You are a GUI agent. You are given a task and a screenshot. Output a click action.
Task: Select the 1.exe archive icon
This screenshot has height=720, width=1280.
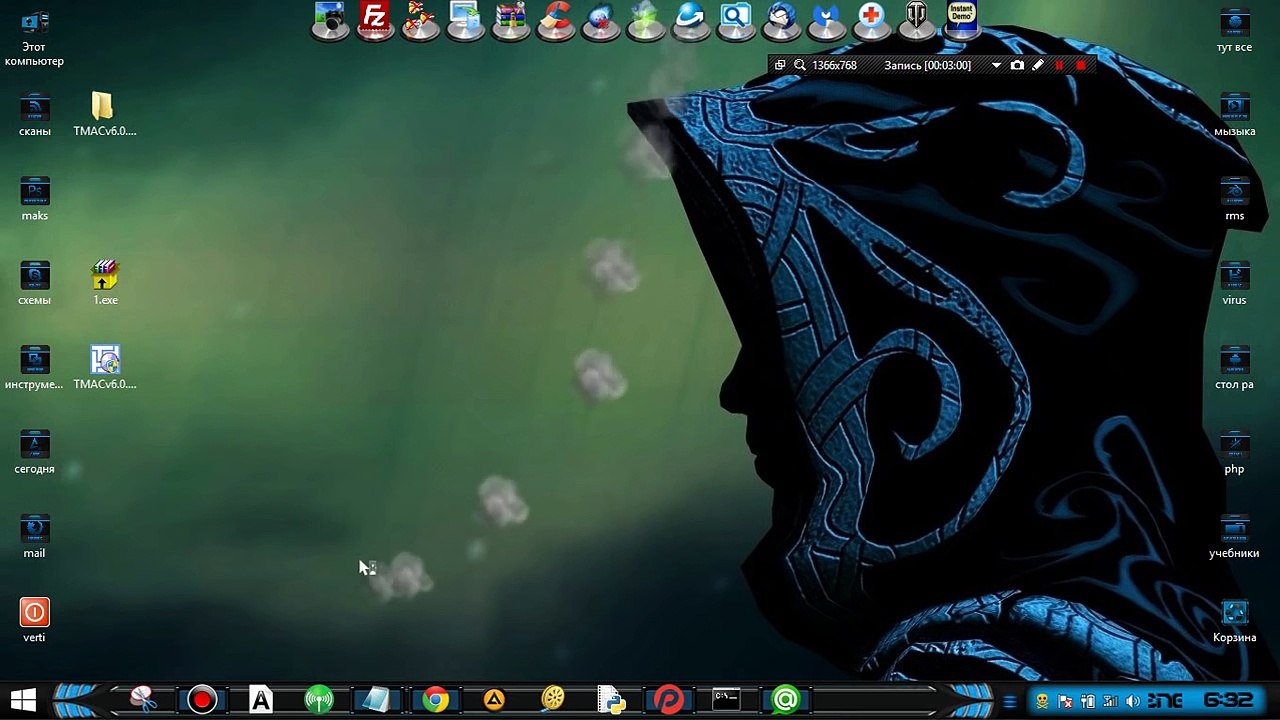pyautogui.click(x=105, y=284)
